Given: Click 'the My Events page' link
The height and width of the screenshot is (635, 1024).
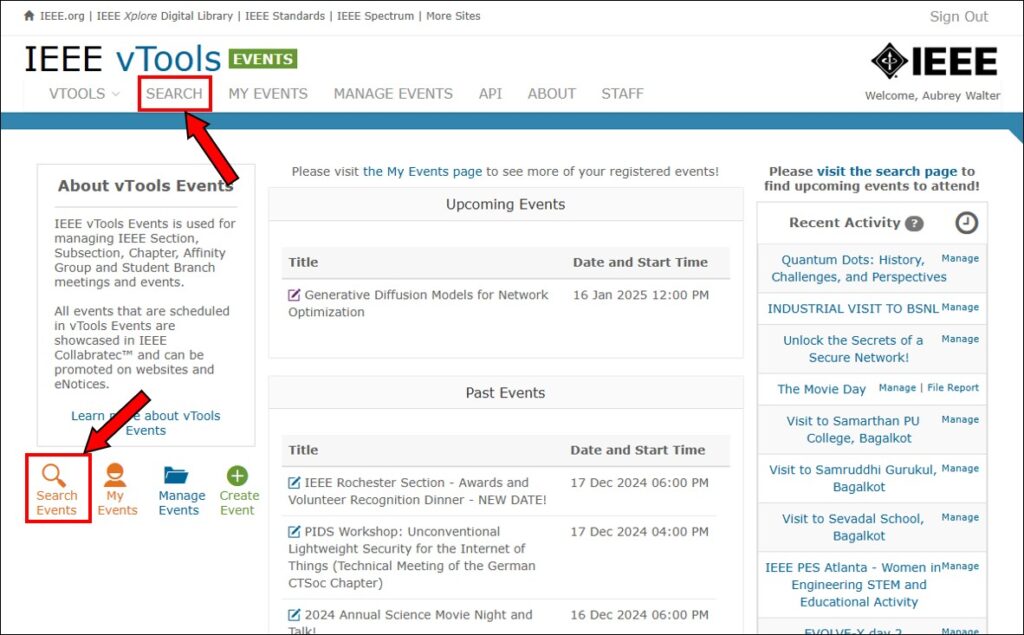Looking at the screenshot, I should [x=423, y=172].
